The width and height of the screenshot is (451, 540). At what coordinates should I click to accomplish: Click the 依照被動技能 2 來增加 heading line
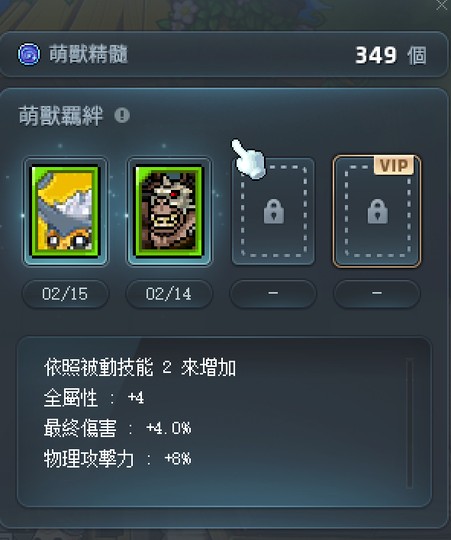pos(140,367)
